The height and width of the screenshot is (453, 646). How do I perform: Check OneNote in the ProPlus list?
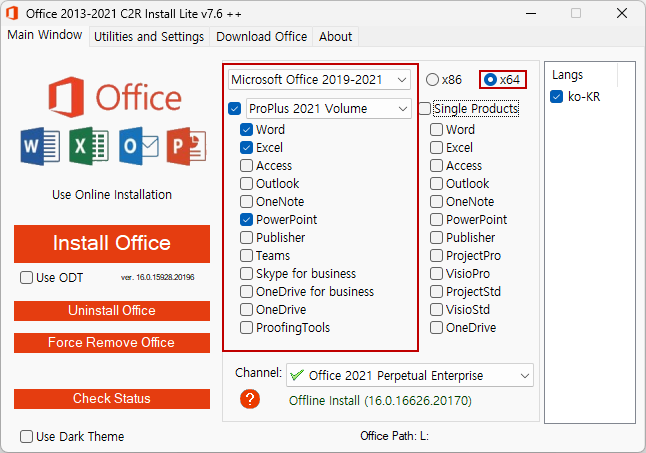[x=246, y=201]
